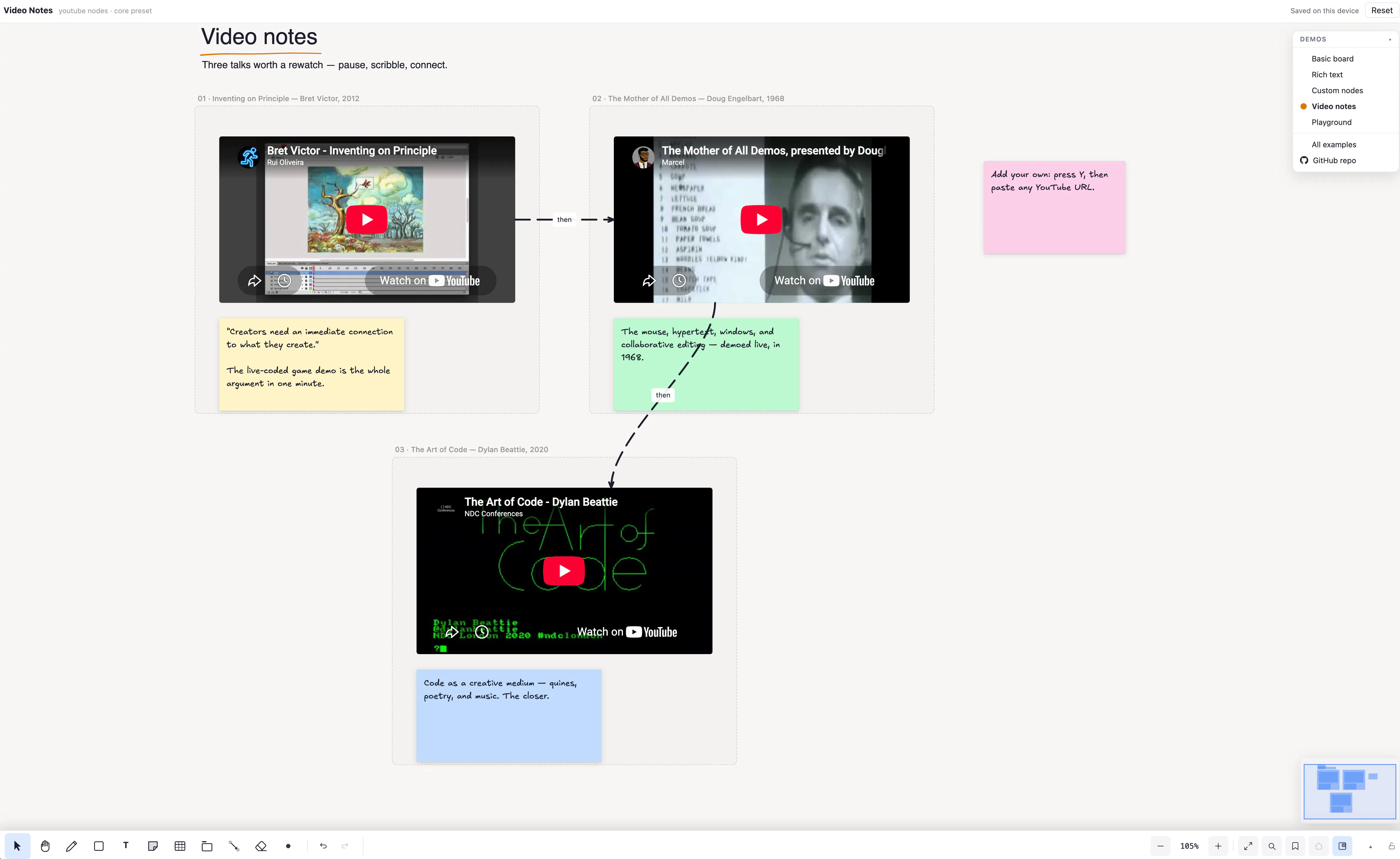The width and height of the screenshot is (1400, 859).
Task: Add Inventing on Principle to Watch later
Action: click(x=284, y=281)
